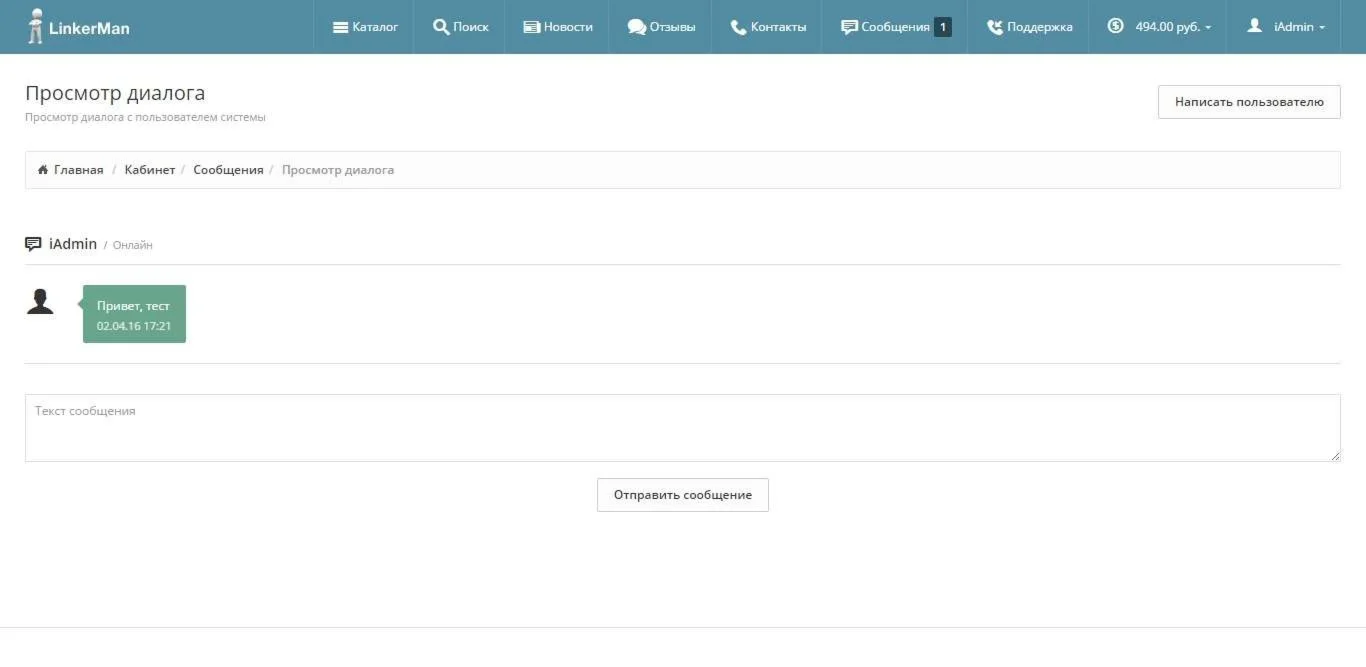
Task: Click the Привет, тест message bubble
Action: (134, 314)
